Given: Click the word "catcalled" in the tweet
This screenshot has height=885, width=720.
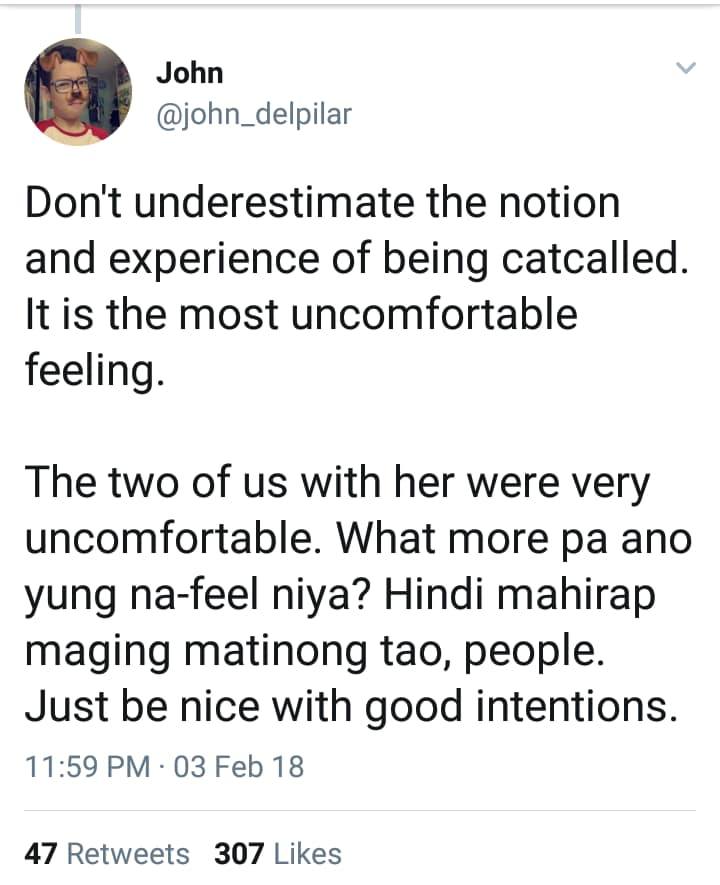Looking at the screenshot, I should (x=590, y=259).
